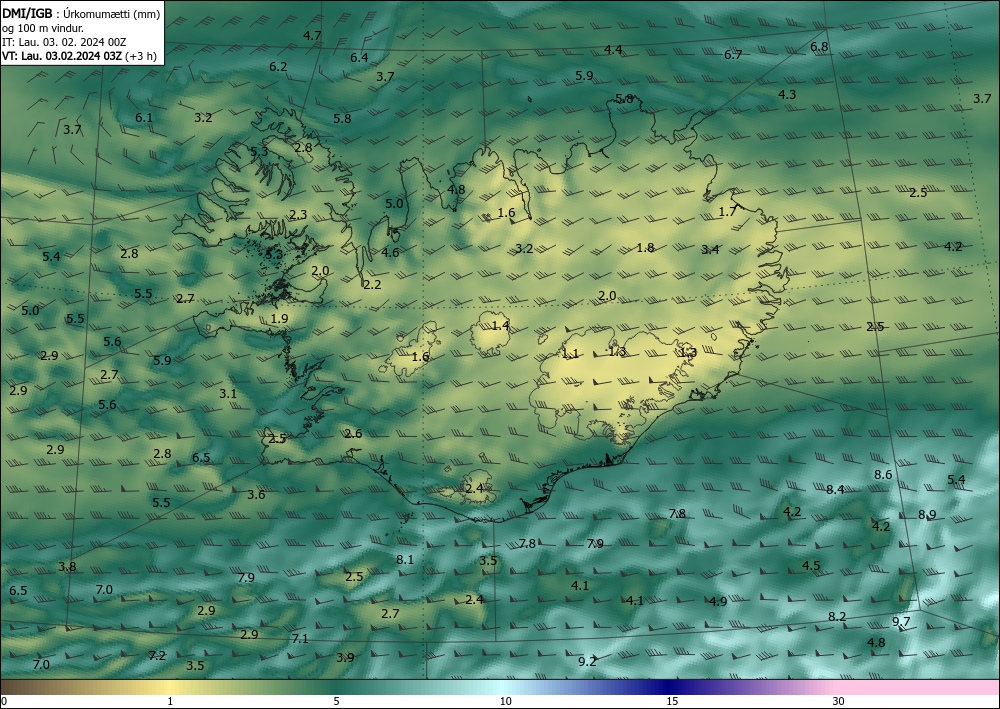Click the map value 9.7

click(x=901, y=622)
